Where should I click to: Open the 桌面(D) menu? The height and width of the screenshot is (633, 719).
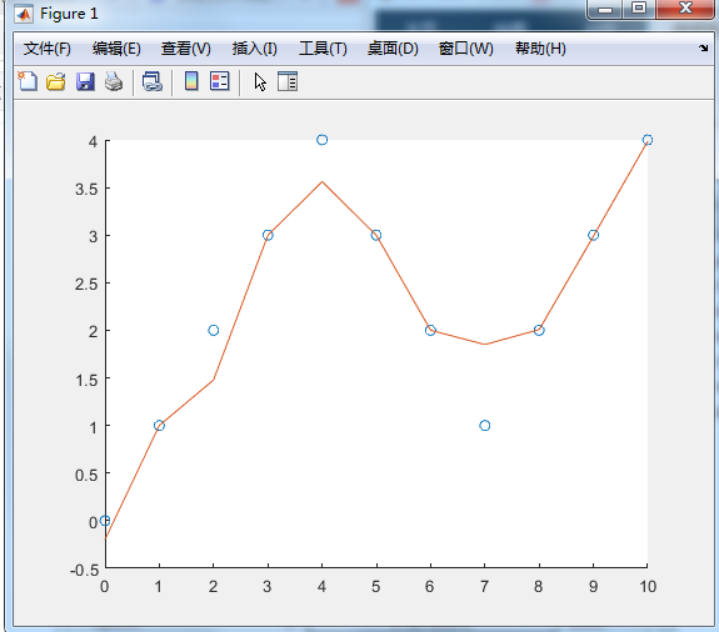coord(393,48)
